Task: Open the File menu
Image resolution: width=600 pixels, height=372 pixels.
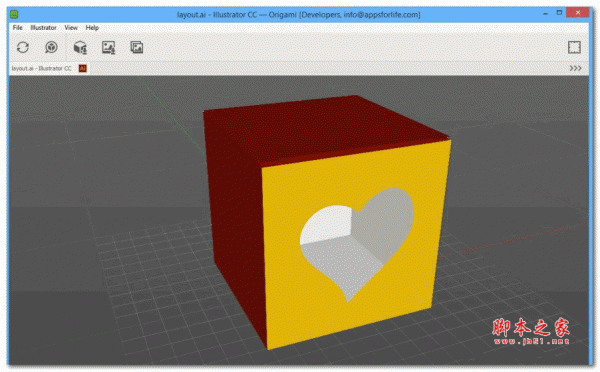Action: tap(18, 28)
